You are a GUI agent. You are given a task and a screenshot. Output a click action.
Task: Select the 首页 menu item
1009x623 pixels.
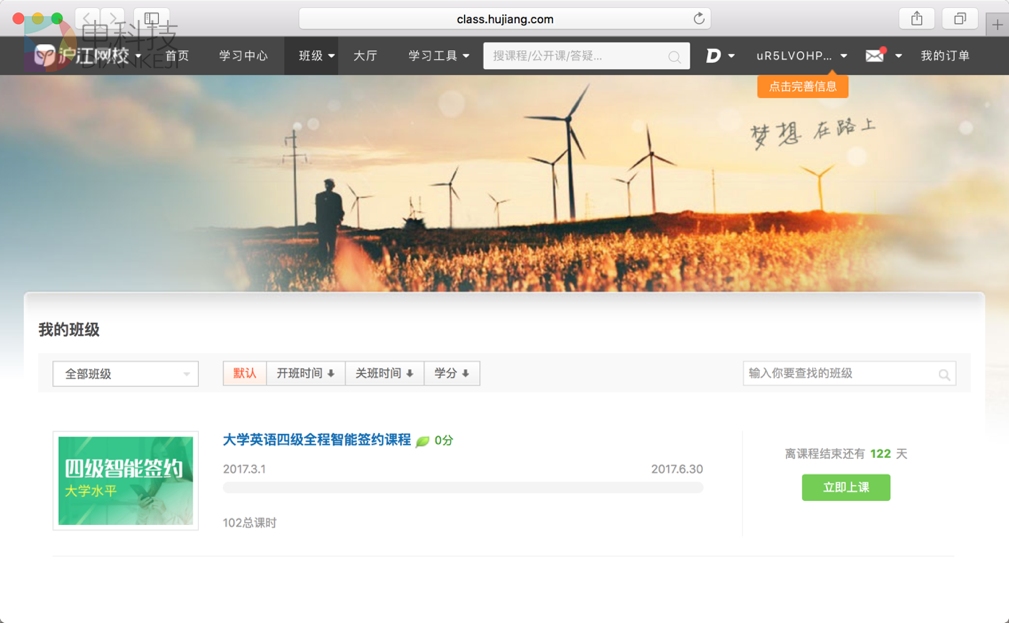tap(177, 55)
